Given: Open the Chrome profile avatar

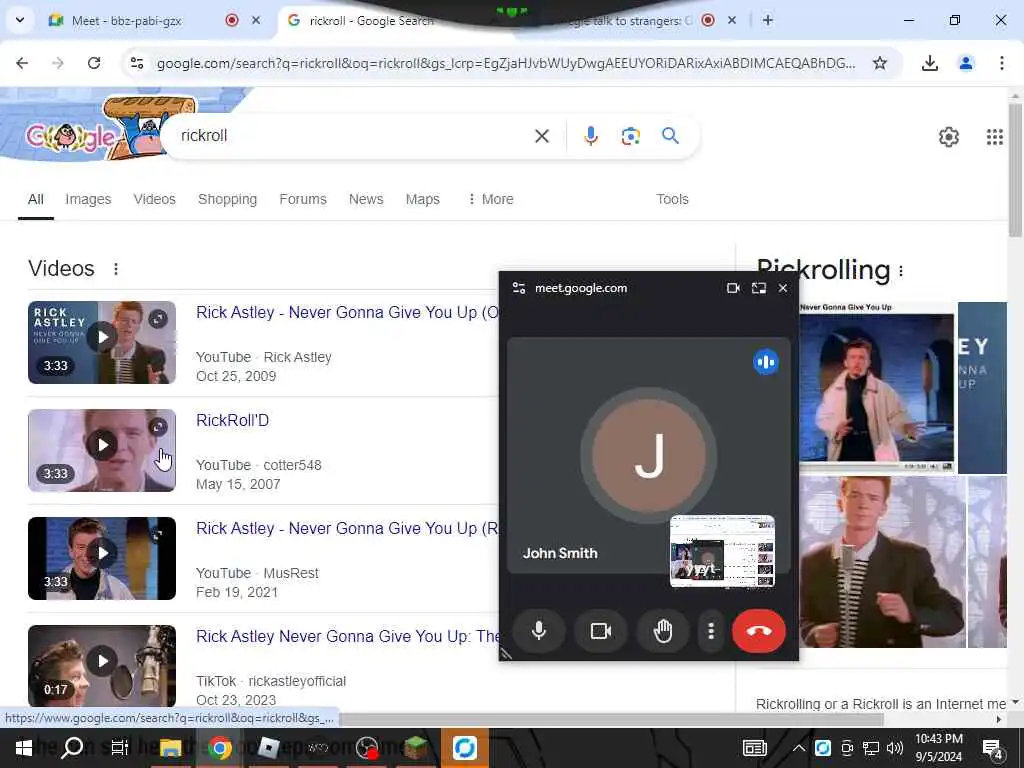Looking at the screenshot, I should 965,63.
